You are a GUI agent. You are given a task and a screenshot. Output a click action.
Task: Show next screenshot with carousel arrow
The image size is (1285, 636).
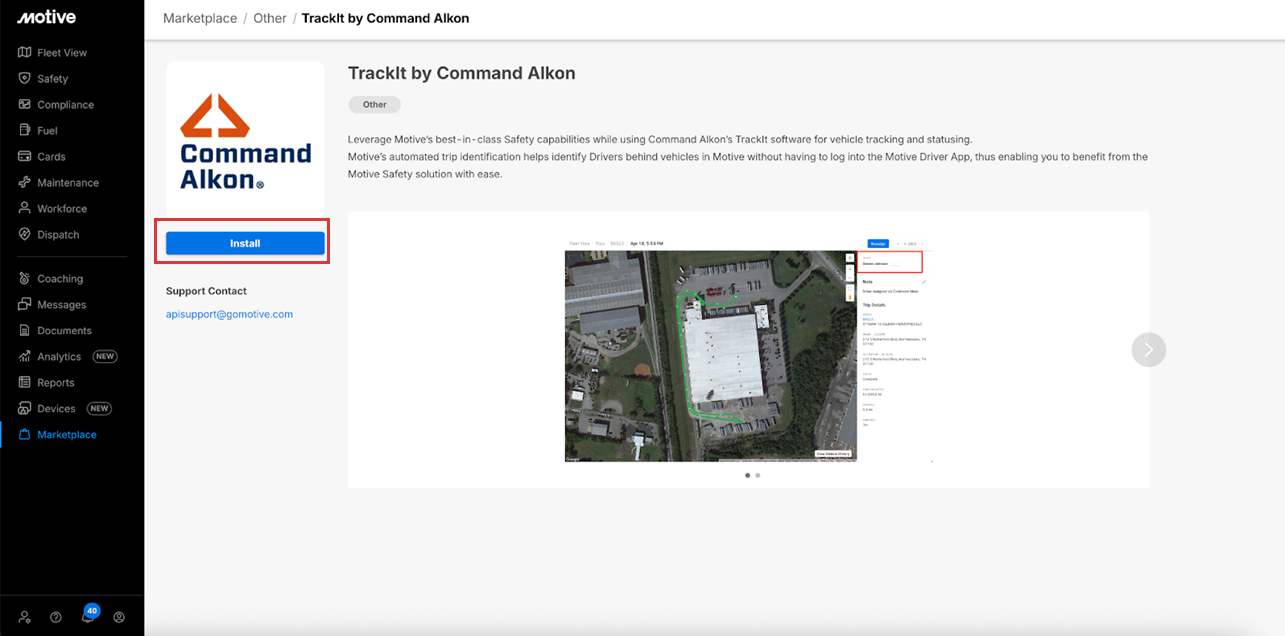1149,349
